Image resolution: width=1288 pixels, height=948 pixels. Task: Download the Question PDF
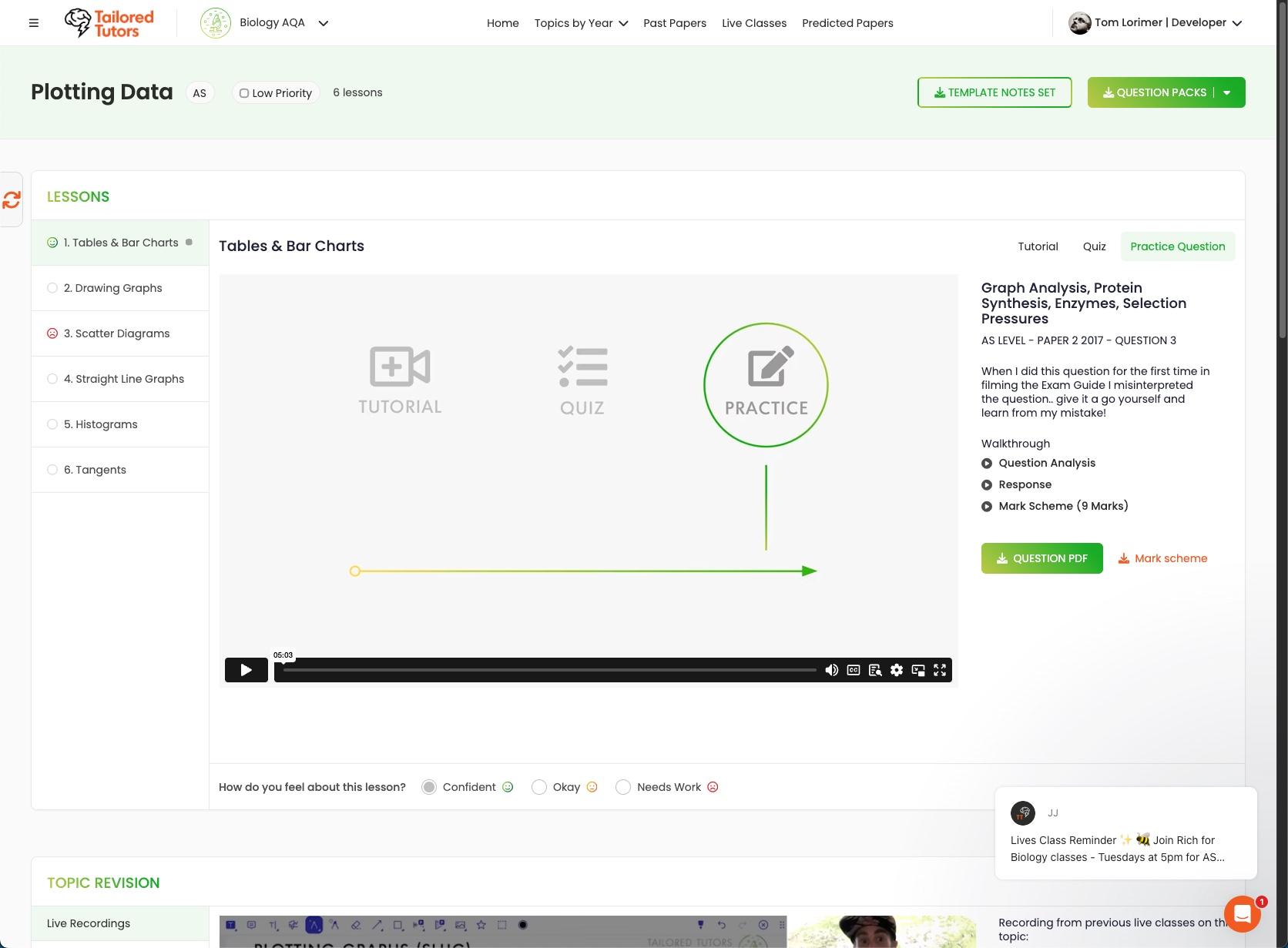[x=1041, y=558]
